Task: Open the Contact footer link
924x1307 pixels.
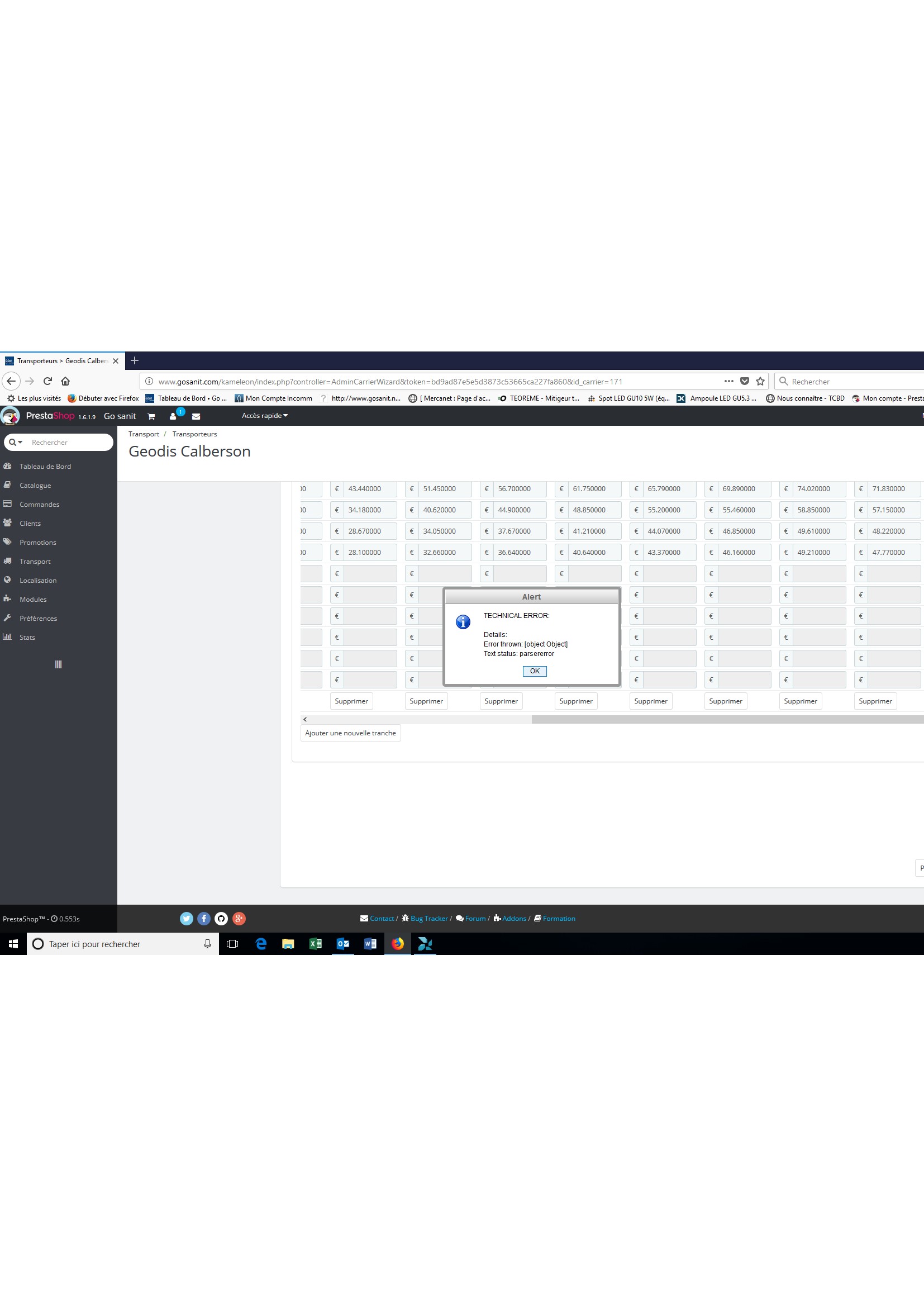Action: pos(382,918)
